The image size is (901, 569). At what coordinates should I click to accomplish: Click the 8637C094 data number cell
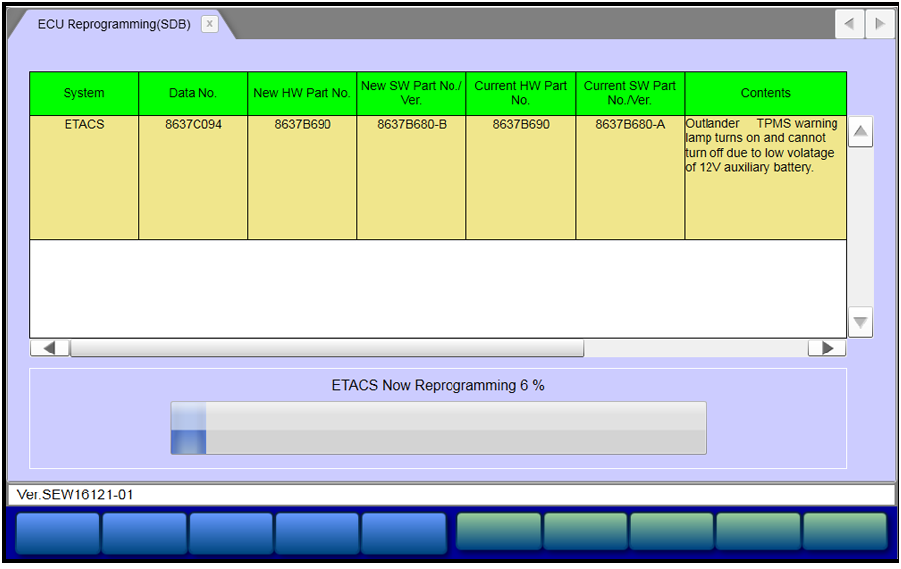click(x=193, y=125)
